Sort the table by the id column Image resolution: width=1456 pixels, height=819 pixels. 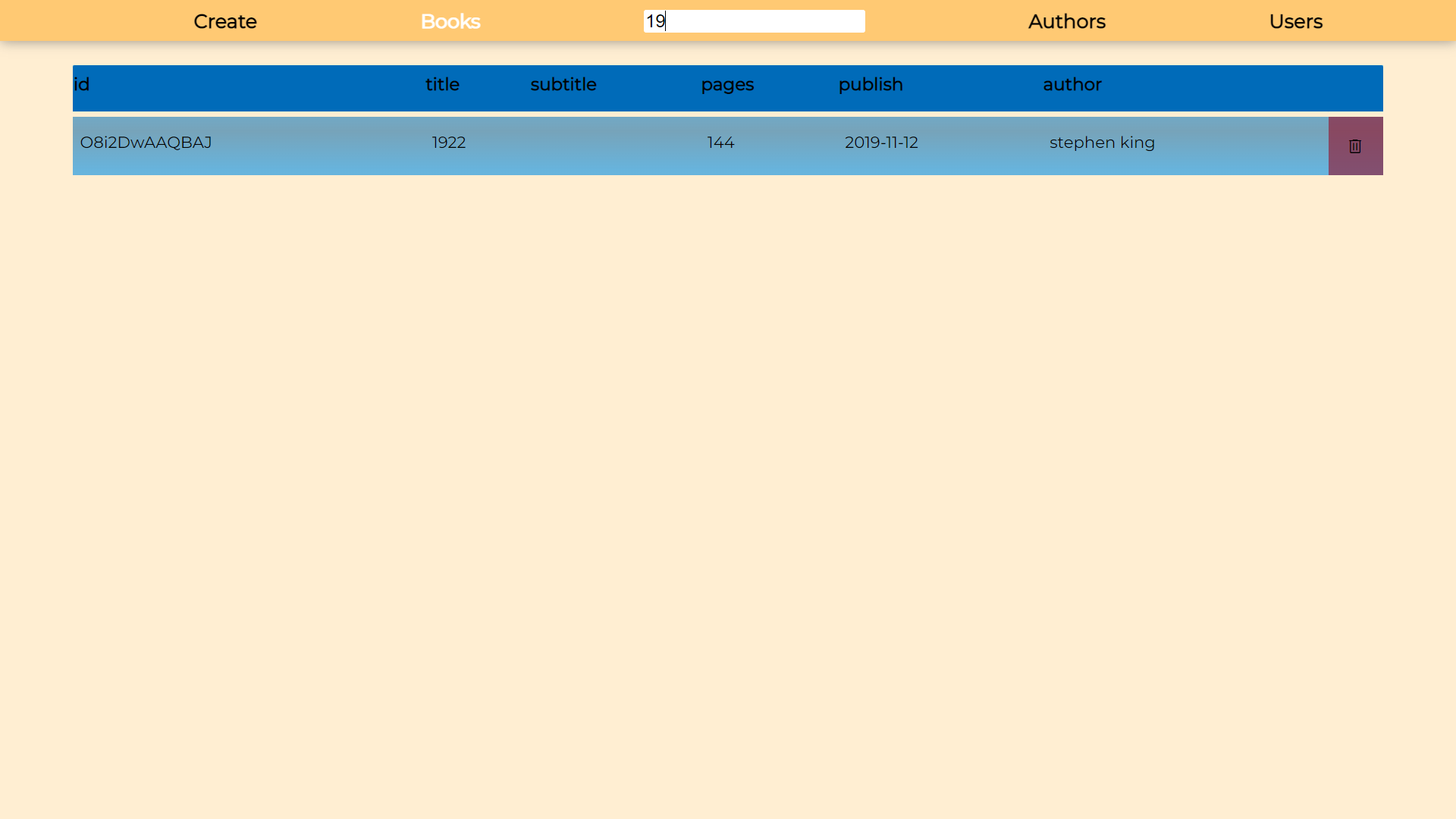pyautogui.click(x=83, y=84)
